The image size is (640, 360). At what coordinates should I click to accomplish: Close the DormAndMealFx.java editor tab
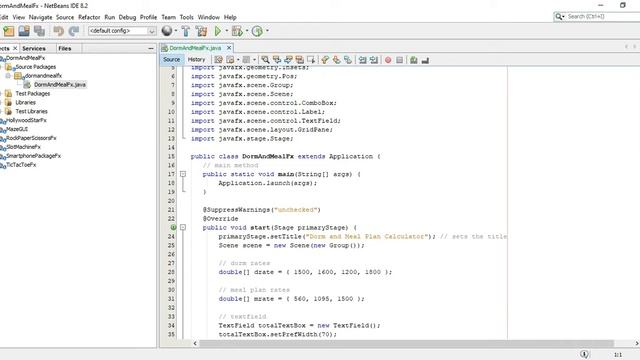[x=229, y=48]
